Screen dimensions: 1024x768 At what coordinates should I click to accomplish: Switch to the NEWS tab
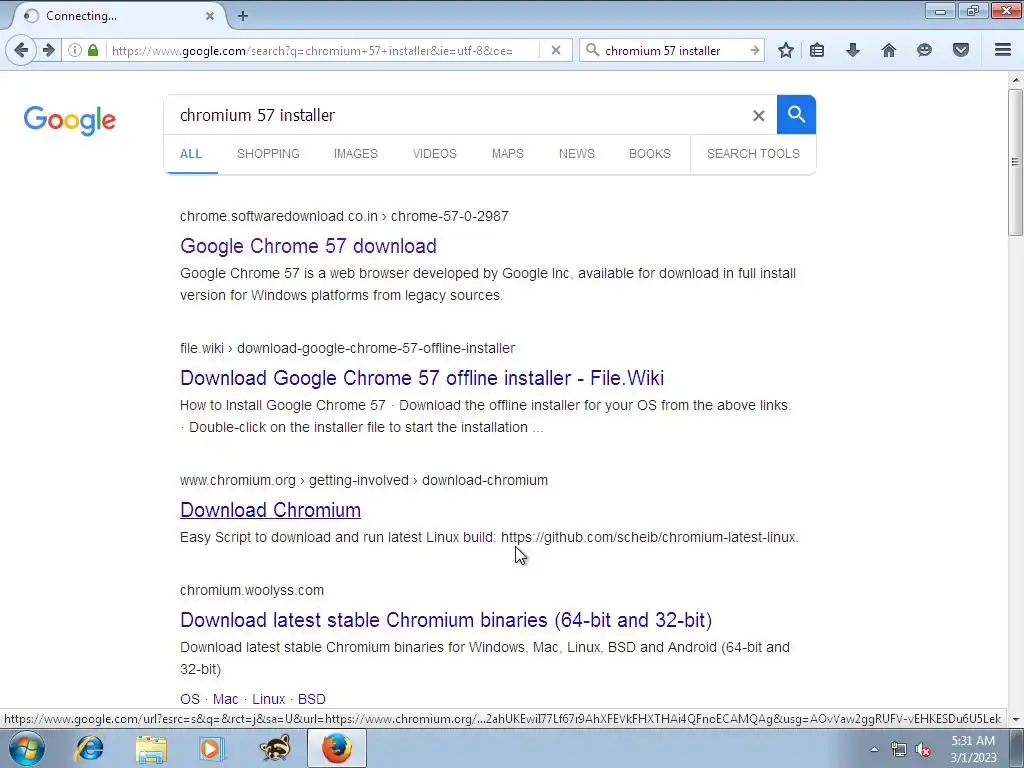(577, 154)
